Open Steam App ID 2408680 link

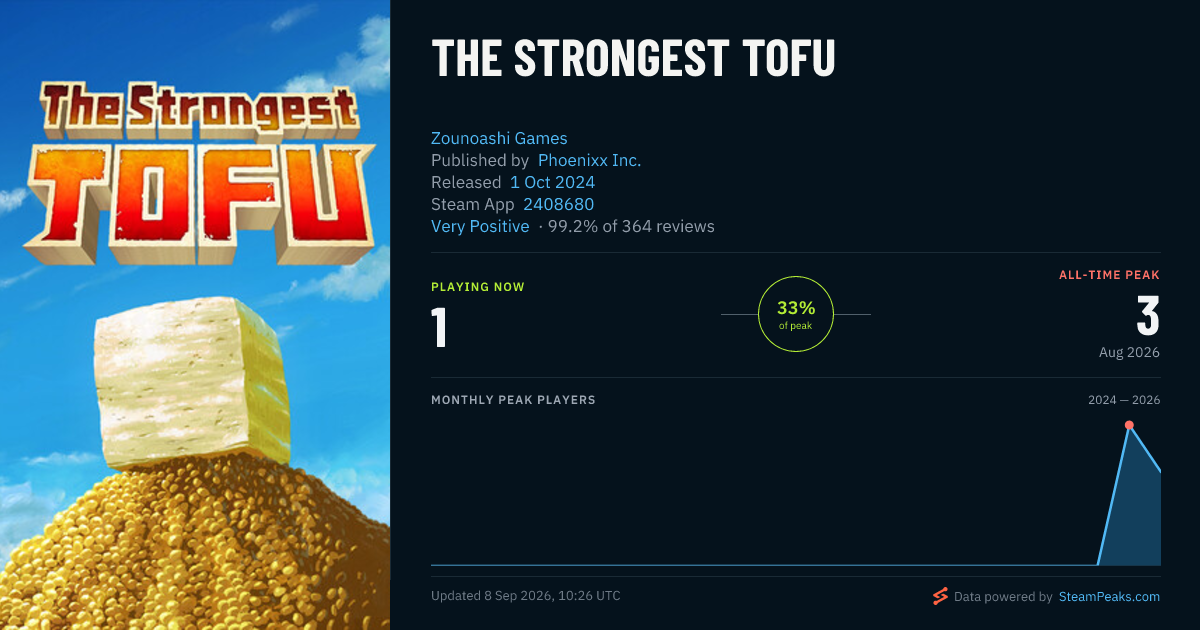click(x=558, y=204)
